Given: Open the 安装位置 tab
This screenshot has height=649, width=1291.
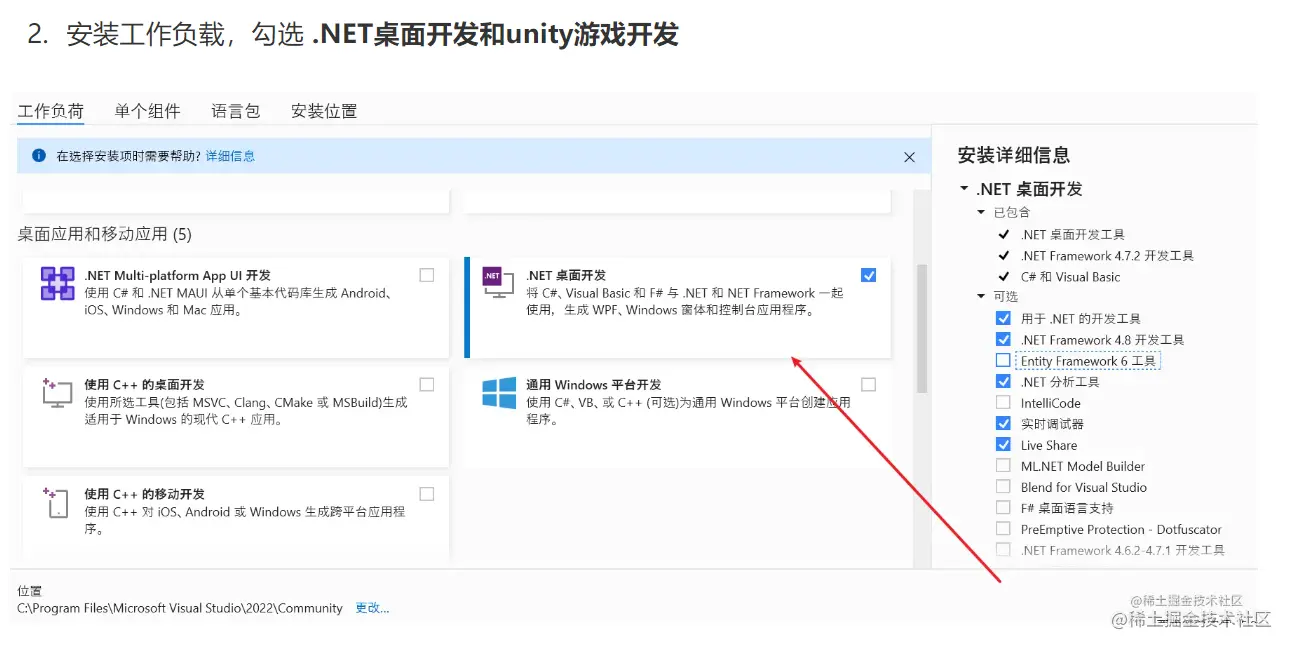Looking at the screenshot, I should (x=324, y=111).
